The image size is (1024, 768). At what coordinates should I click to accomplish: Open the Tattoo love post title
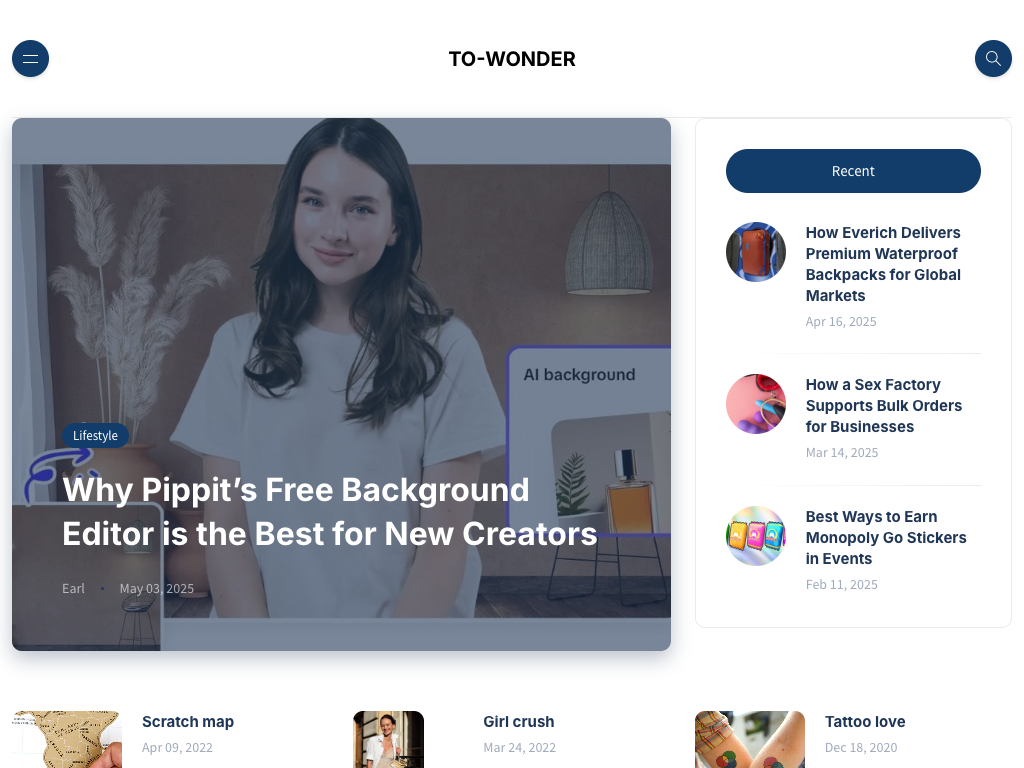pyautogui.click(x=865, y=722)
